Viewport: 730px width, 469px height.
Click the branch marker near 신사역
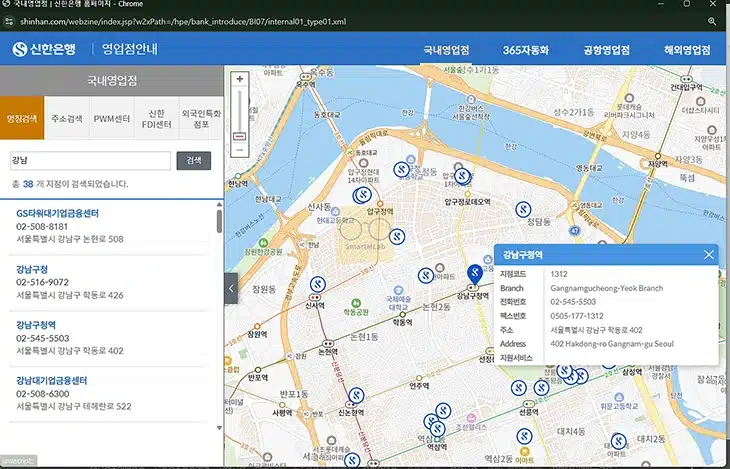pyautogui.click(x=318, y=284)
